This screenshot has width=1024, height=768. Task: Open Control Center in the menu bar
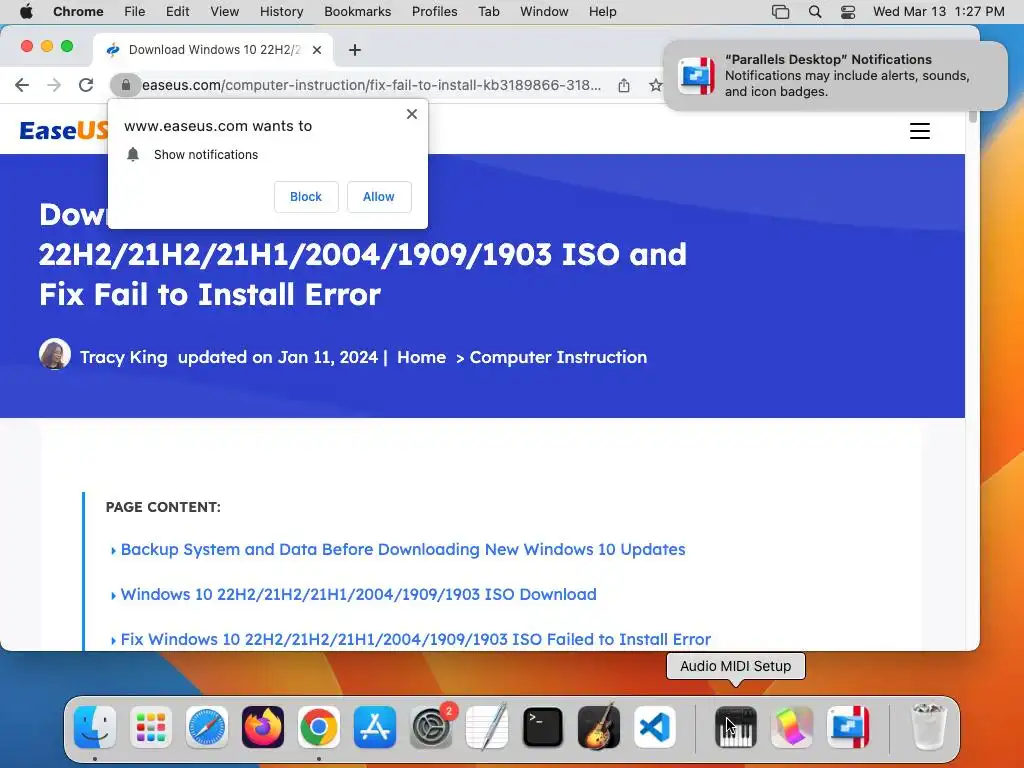848,12
